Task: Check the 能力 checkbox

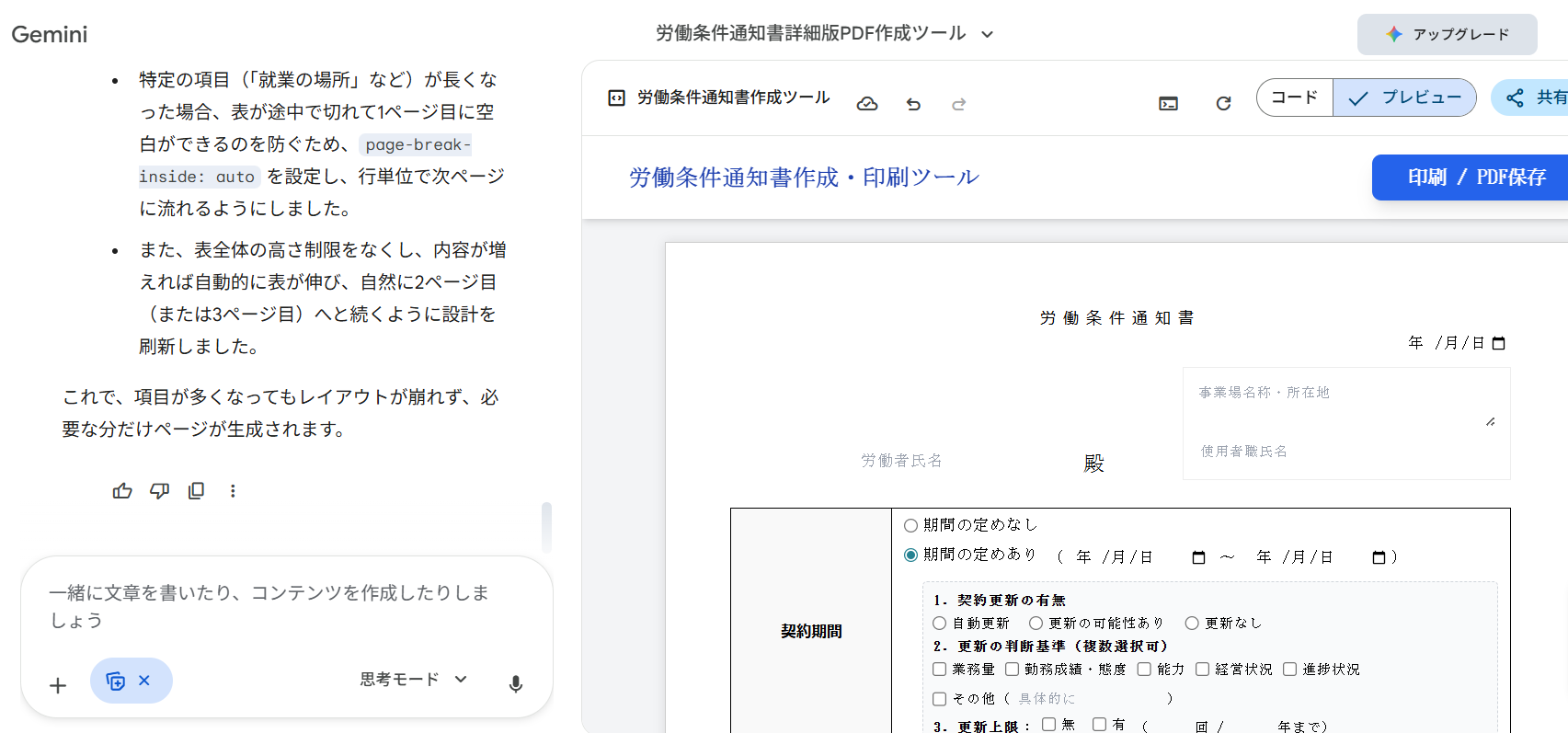Action: pos(1144,670)
